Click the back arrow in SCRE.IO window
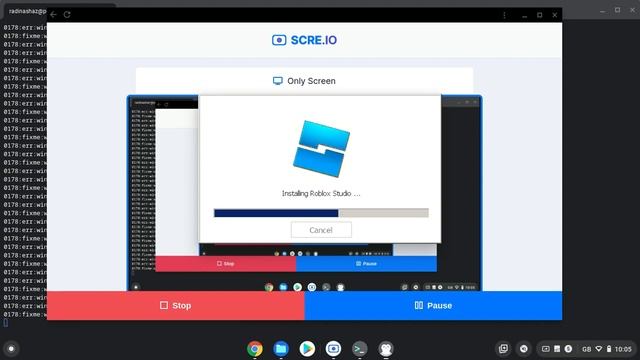Viewport: 640px width, 360px height. point(53,15)
